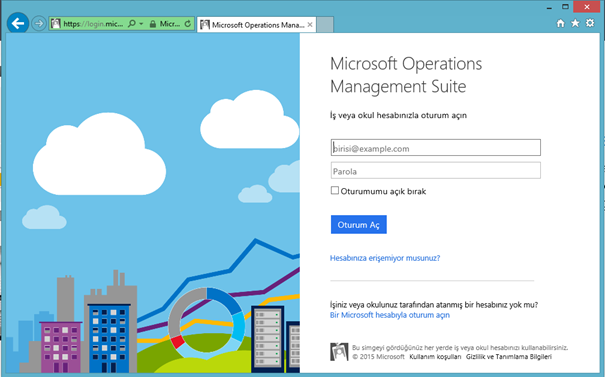Close the Microsoft Operations Management tab
Screen dimensions: 605x377
[310, 25]
